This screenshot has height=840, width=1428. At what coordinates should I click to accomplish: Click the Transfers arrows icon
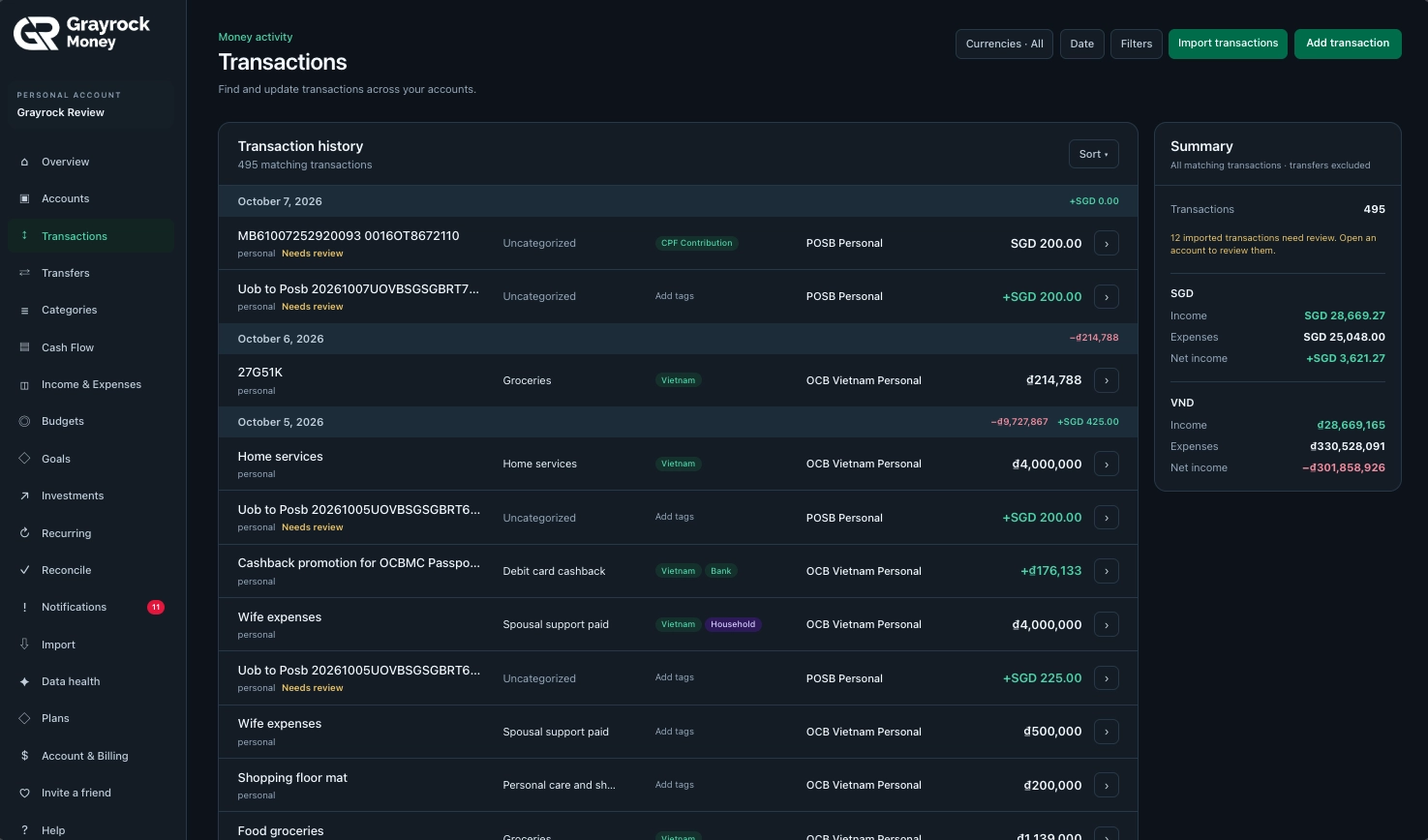(x=24, y=273)
